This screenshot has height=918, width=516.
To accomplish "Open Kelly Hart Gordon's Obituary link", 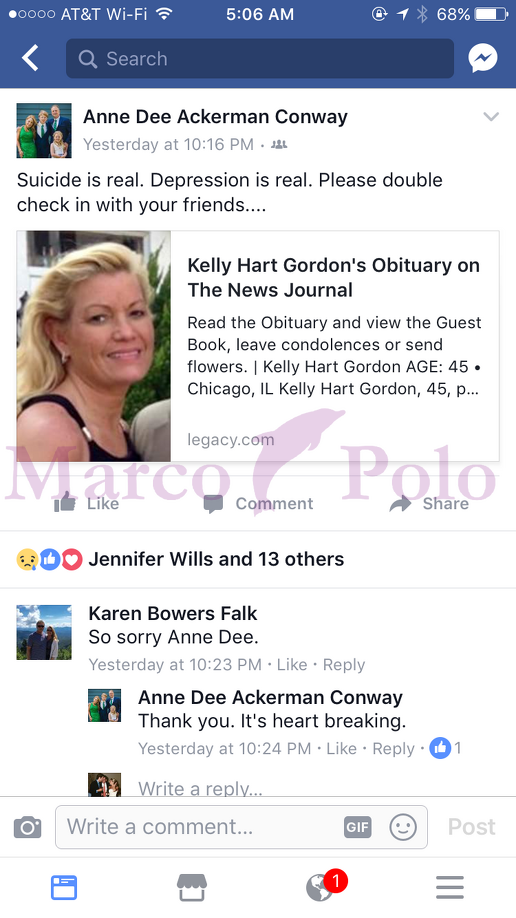I will click(258, 346).
